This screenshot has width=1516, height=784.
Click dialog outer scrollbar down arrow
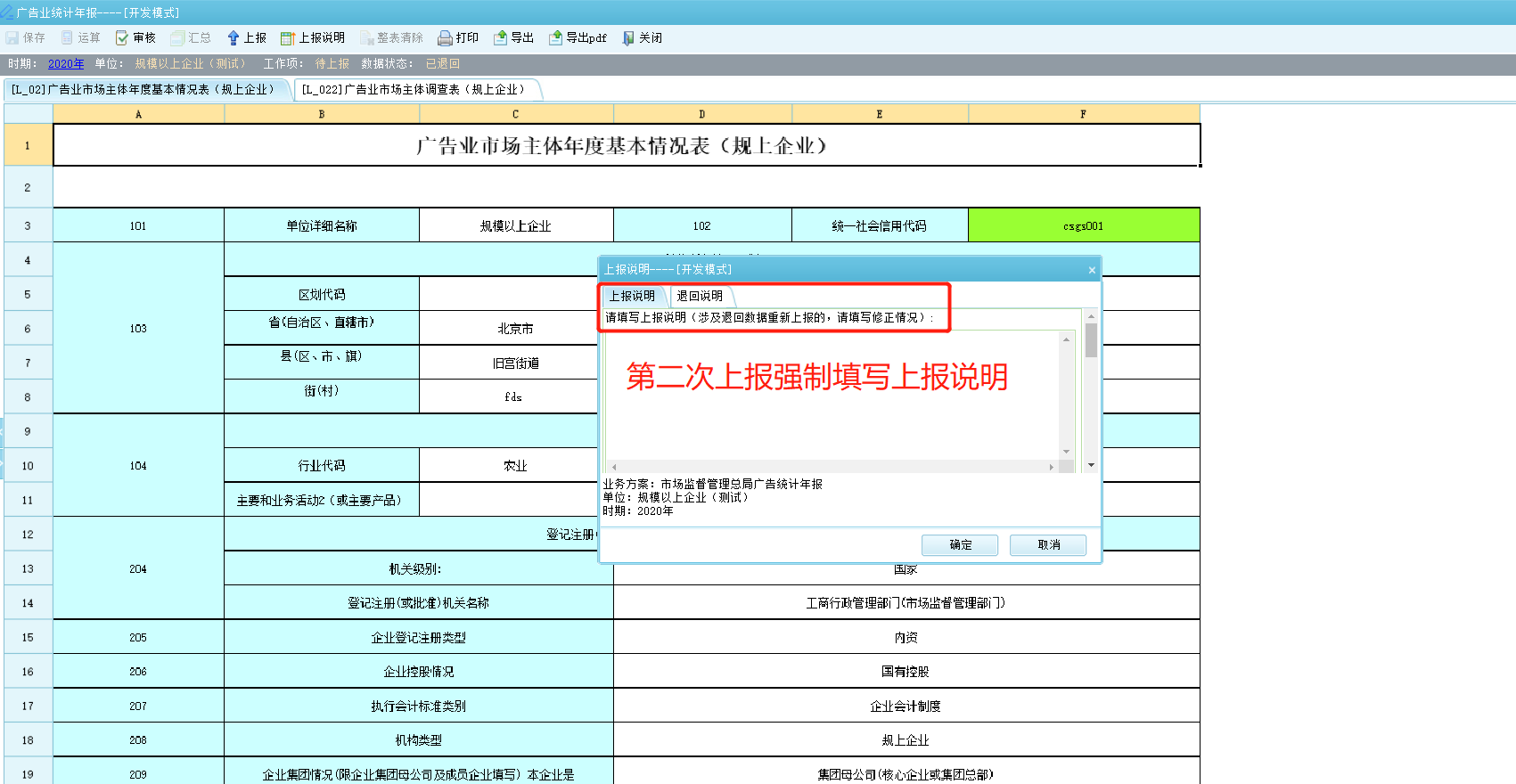point(1091,465)
